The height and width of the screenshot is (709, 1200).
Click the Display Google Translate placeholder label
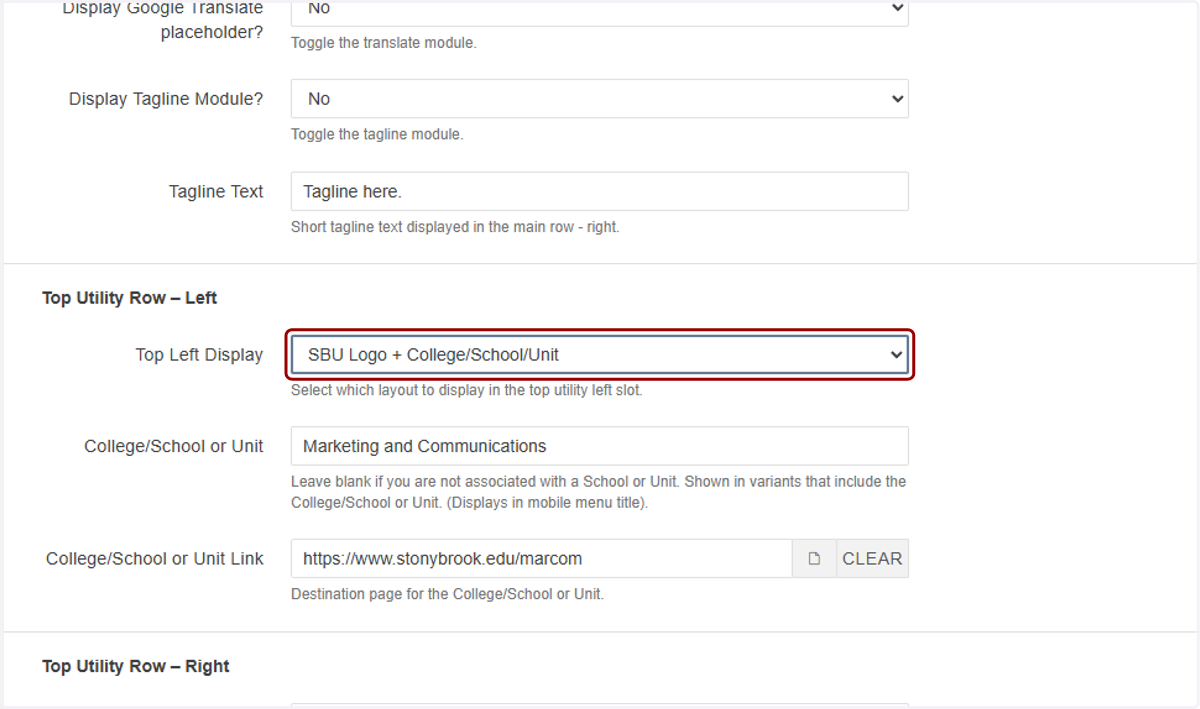[x=163, y=20]
